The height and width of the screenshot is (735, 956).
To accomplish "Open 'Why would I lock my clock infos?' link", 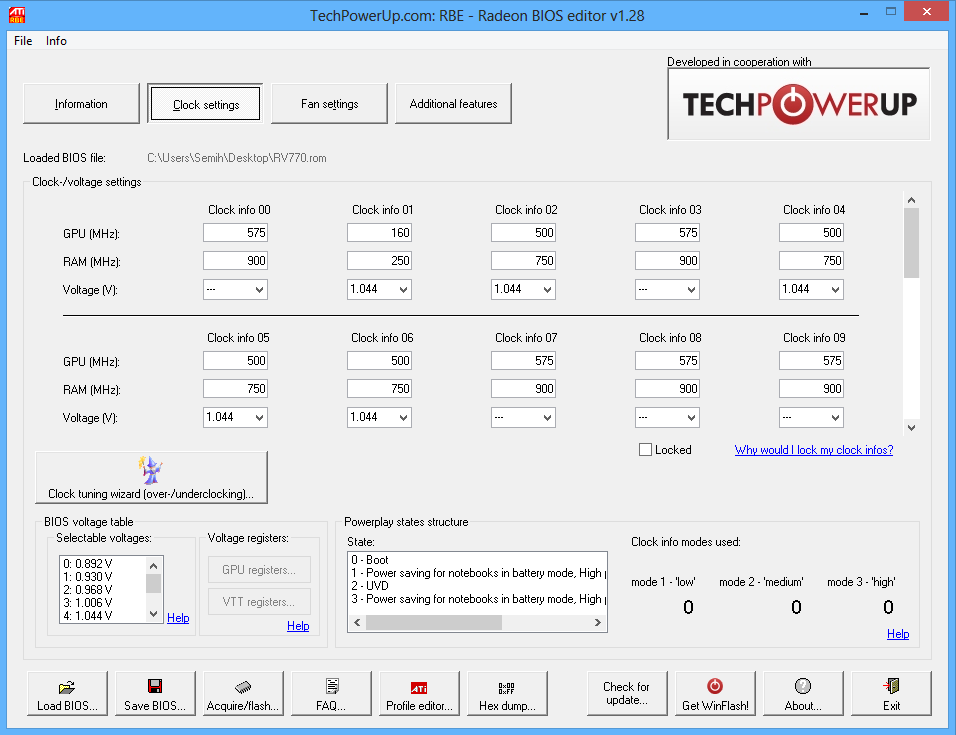I will point(813,450).
